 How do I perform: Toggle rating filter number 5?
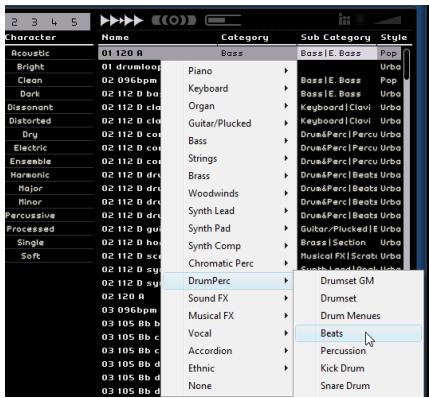(74, 22)
